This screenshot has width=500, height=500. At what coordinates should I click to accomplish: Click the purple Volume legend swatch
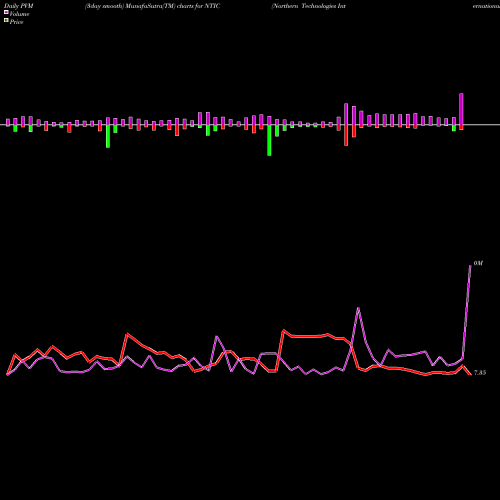point(6,12)
